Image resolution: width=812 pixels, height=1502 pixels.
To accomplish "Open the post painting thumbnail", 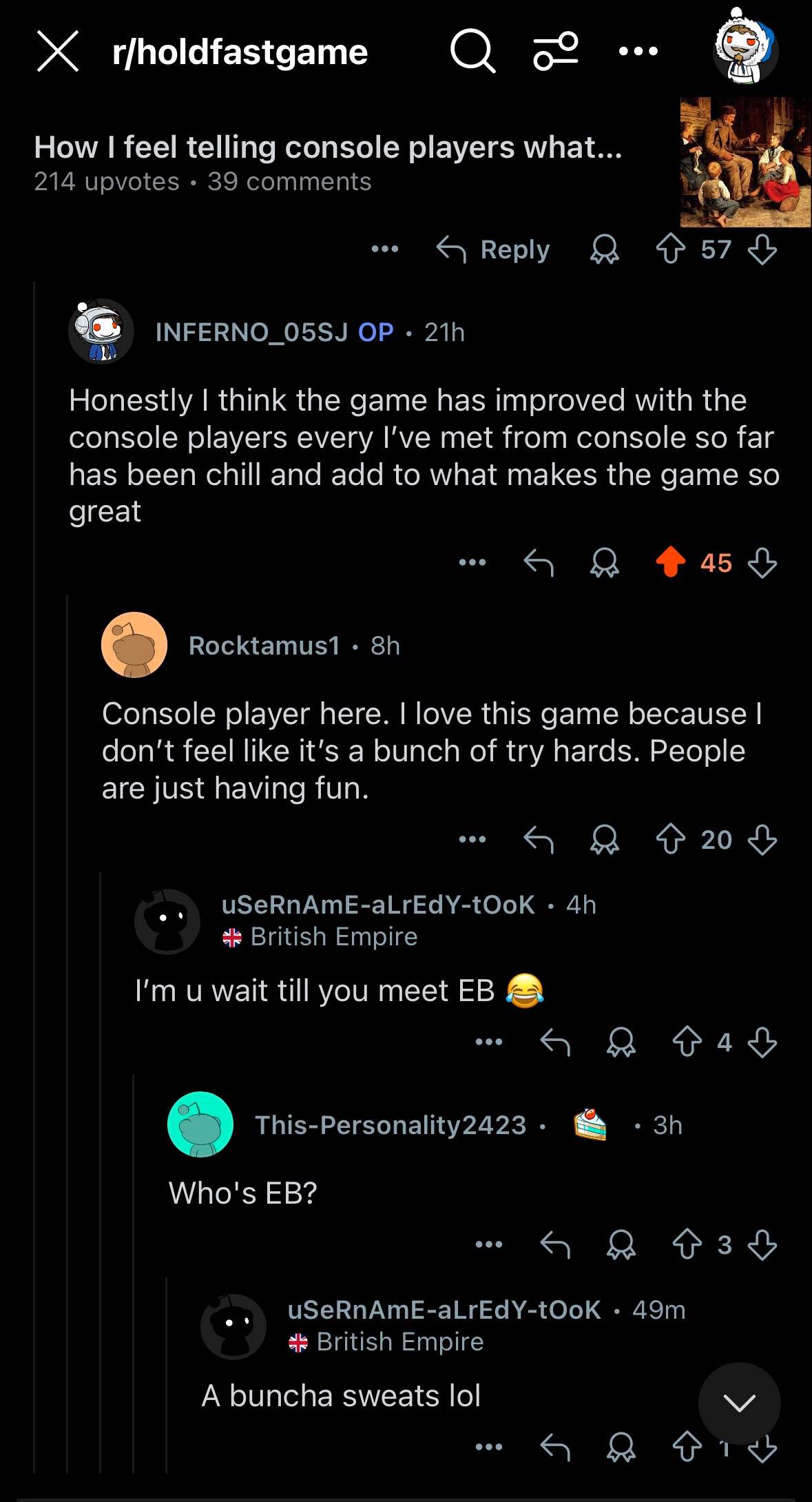I will (745, 163).
